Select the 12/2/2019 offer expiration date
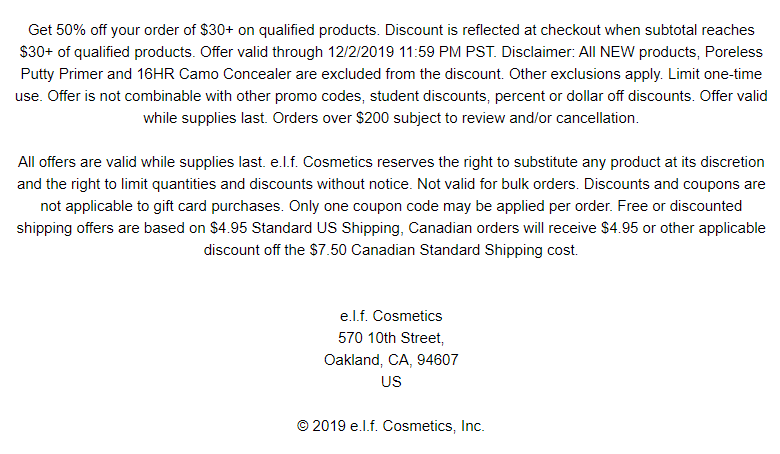This screenshot has width=780, height=454. 361,52
